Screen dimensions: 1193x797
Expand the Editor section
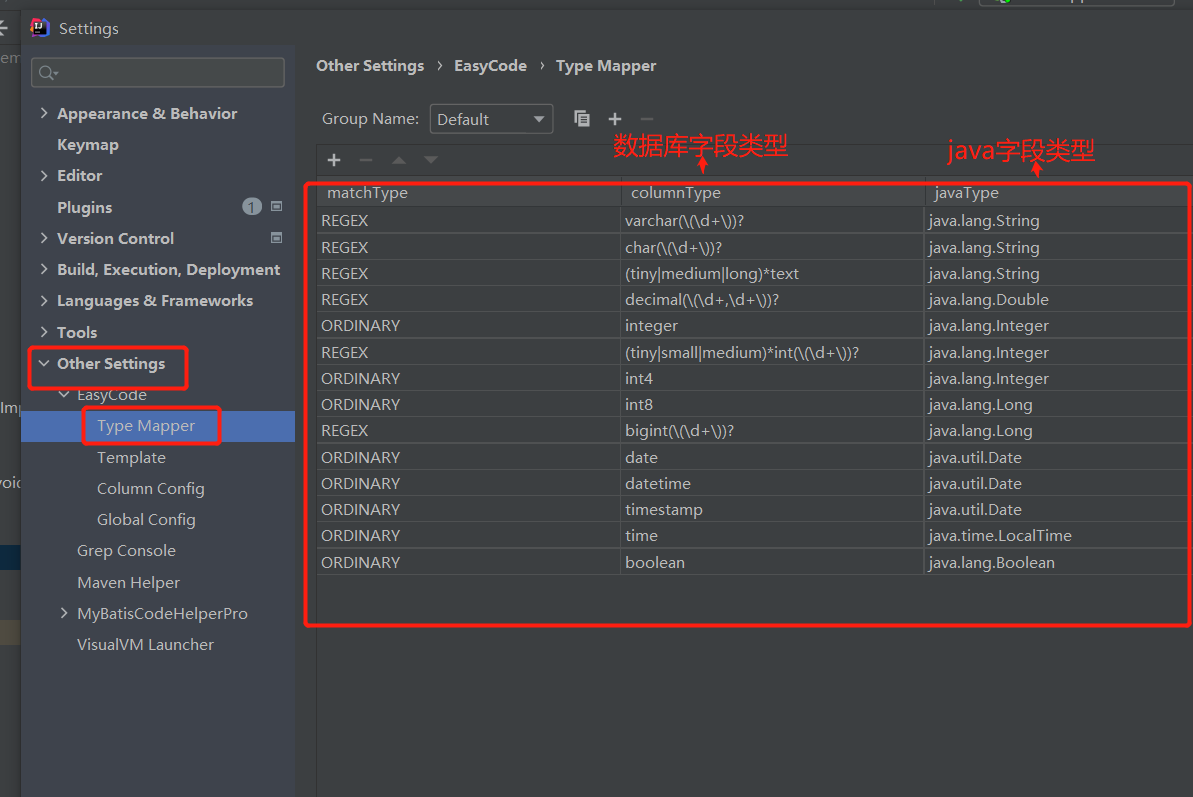(x=44, y=175)
